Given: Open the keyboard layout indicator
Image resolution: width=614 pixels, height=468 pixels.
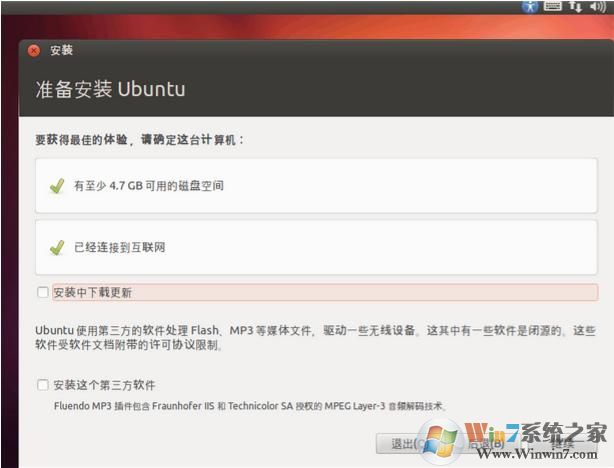Looking at the screenshot, I should click(x=552, y=5).
